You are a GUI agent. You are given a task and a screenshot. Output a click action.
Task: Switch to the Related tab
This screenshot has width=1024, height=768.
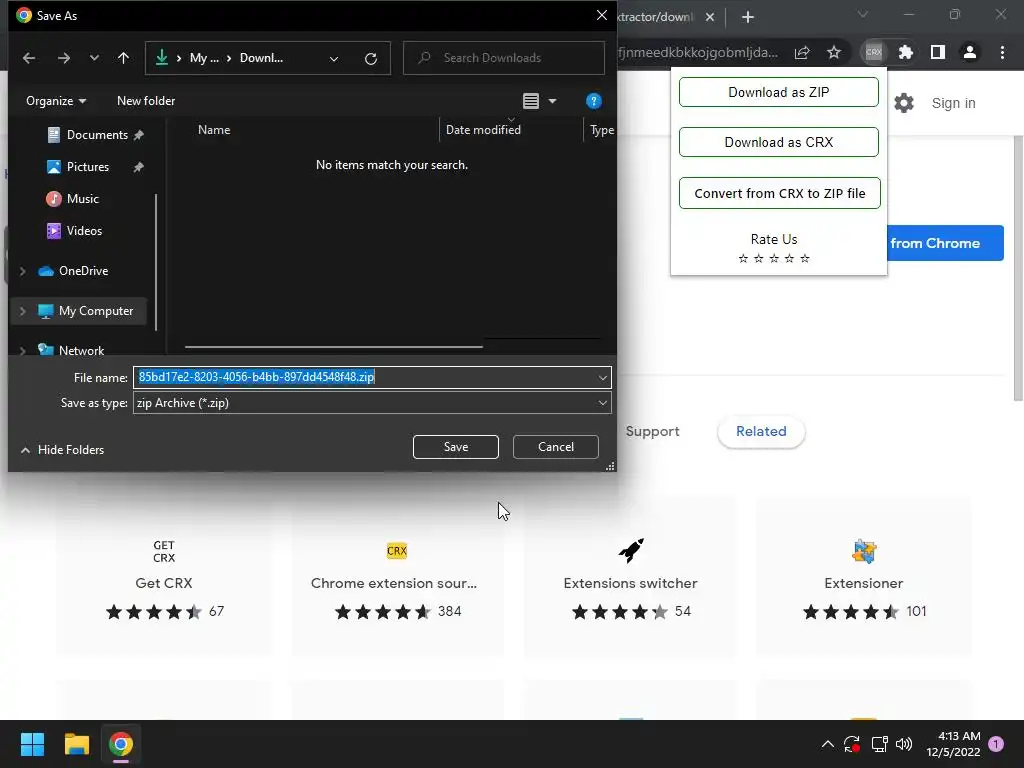(x=761, y=432)
